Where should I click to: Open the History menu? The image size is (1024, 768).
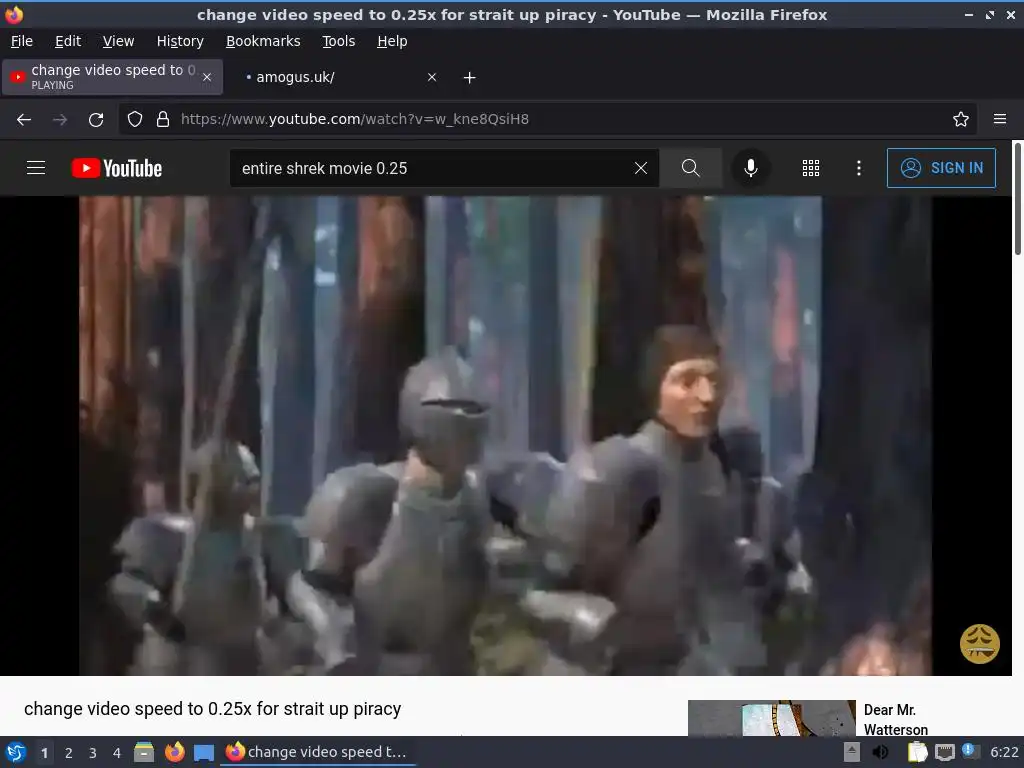[x=180, y=41]
